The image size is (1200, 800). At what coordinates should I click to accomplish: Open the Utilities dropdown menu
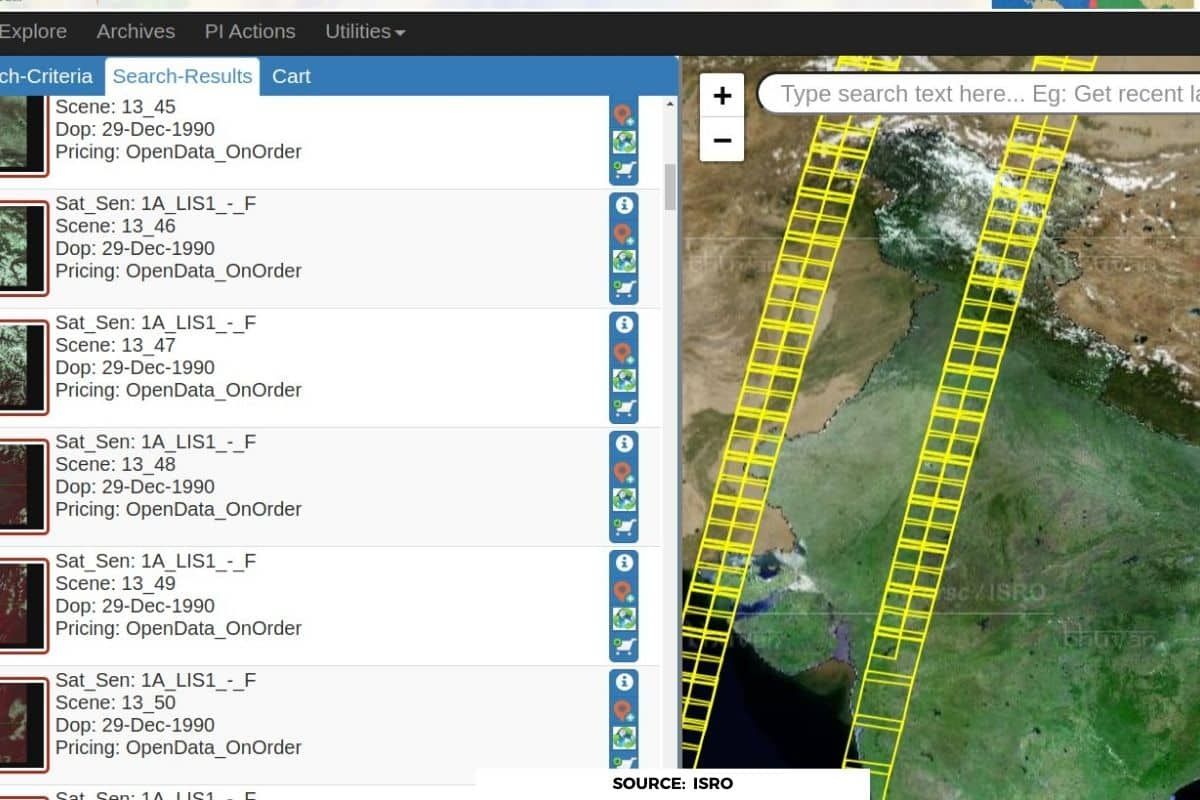point(364,32)
